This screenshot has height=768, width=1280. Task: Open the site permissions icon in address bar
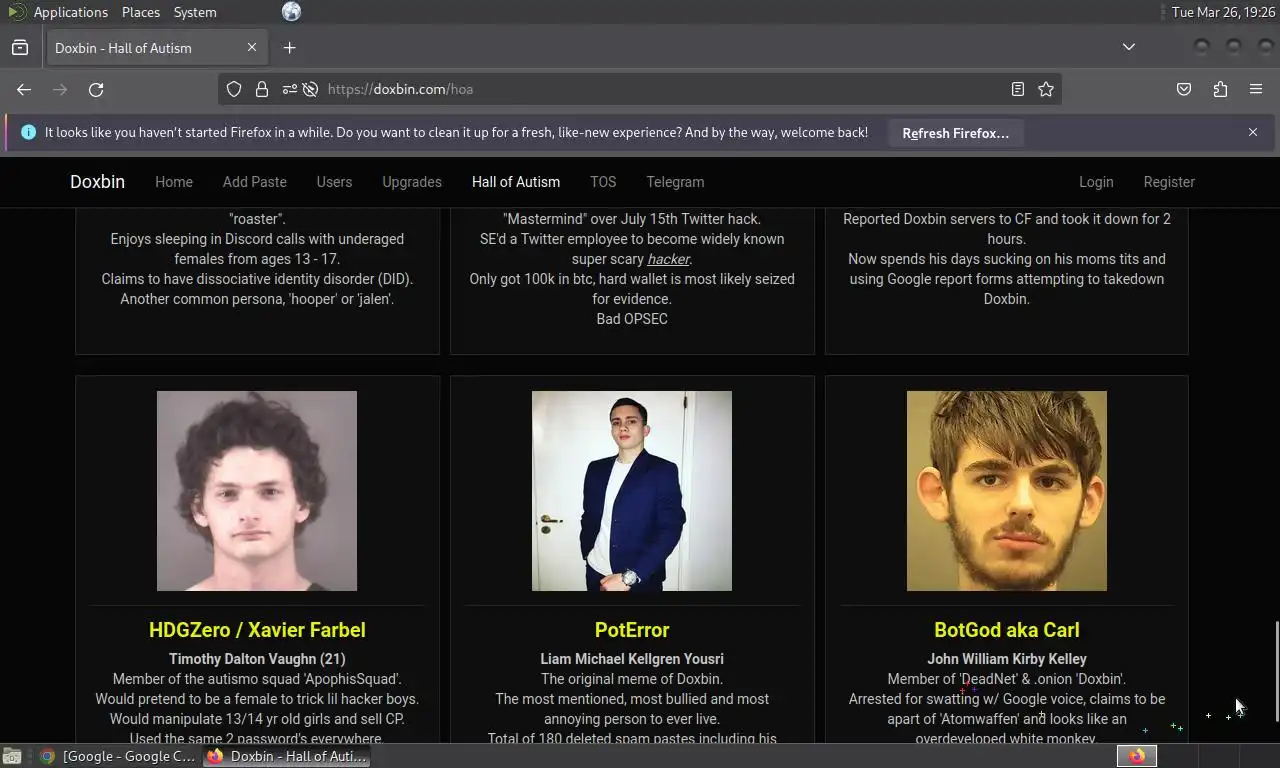pyautogui.click(x=289, y=89)
